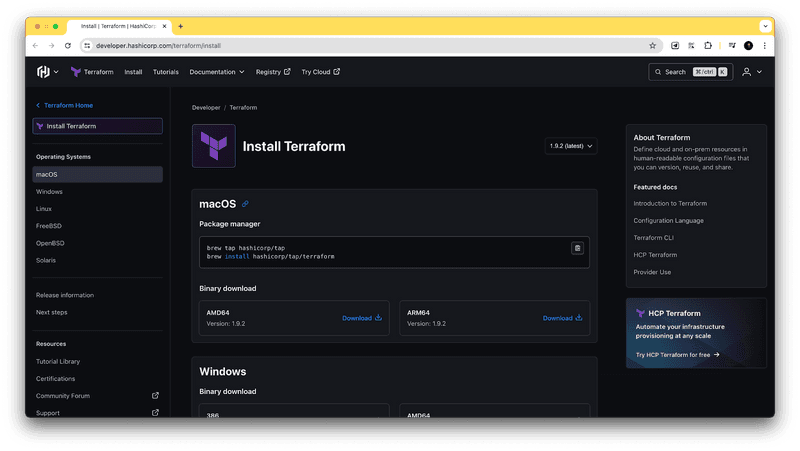Open the browser extensions puzzle icon
Screen dimensions: 800x451
point(708,45)
